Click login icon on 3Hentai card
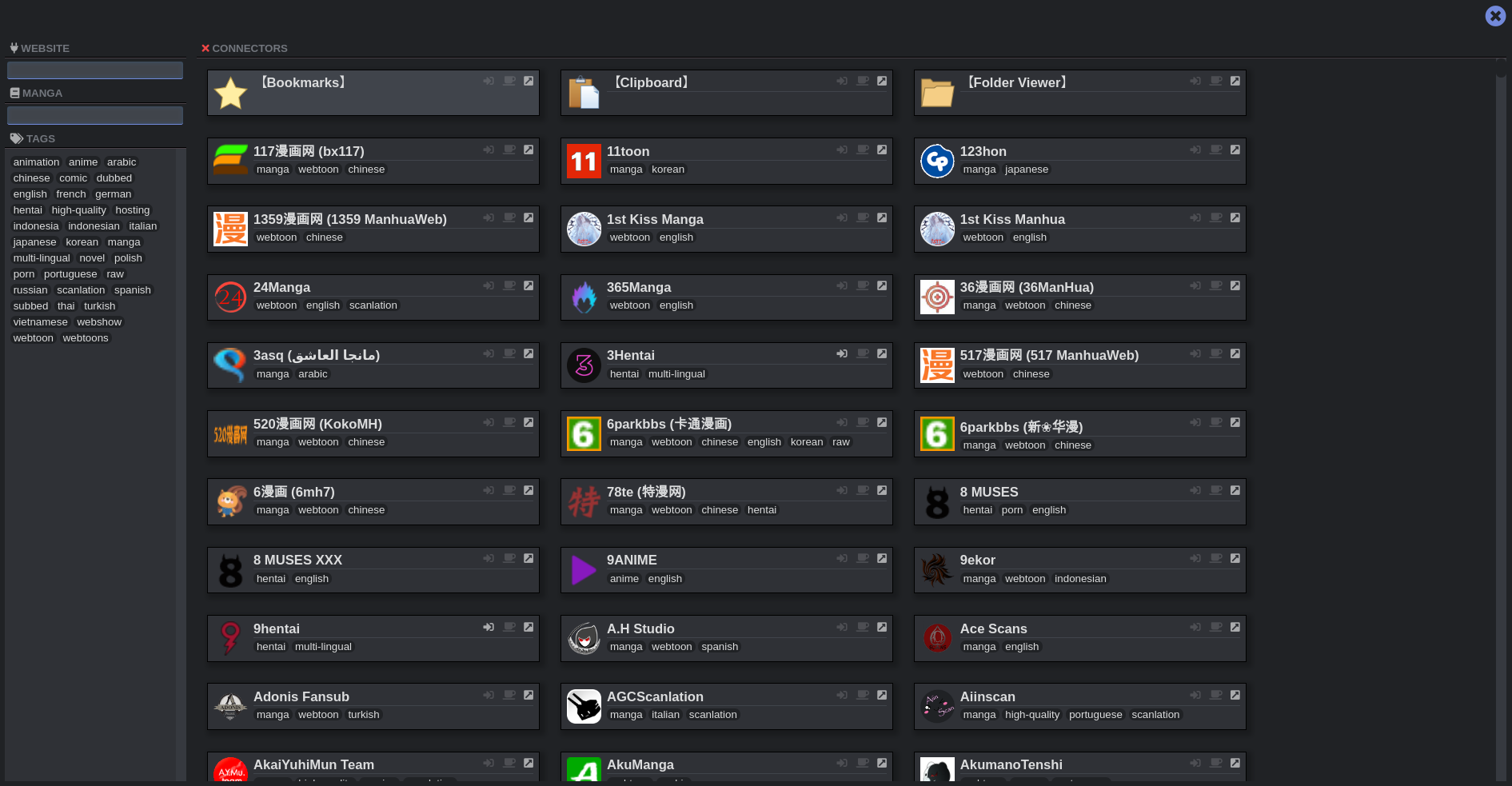The height and width of the screenshot is (786, 1512). click(x=842, y=353)
